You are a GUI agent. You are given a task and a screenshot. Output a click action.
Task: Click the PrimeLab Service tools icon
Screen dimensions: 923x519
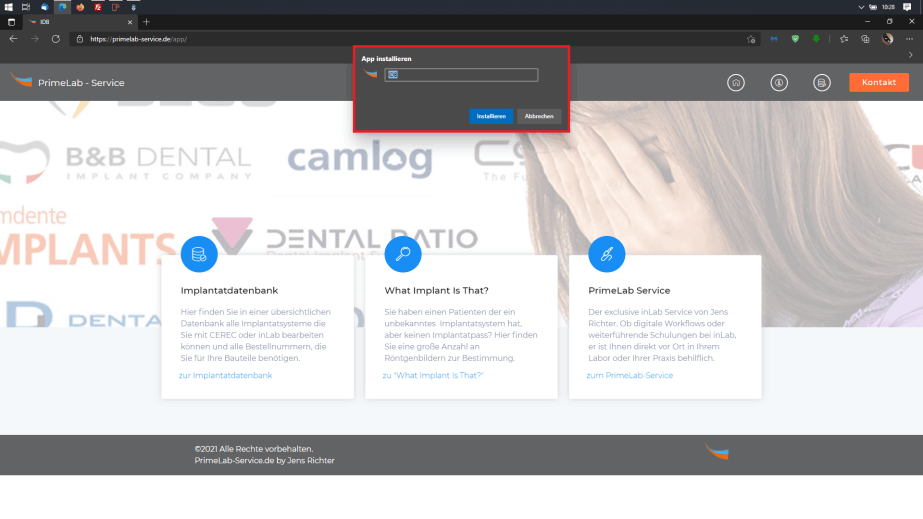(x=606, y=254)
